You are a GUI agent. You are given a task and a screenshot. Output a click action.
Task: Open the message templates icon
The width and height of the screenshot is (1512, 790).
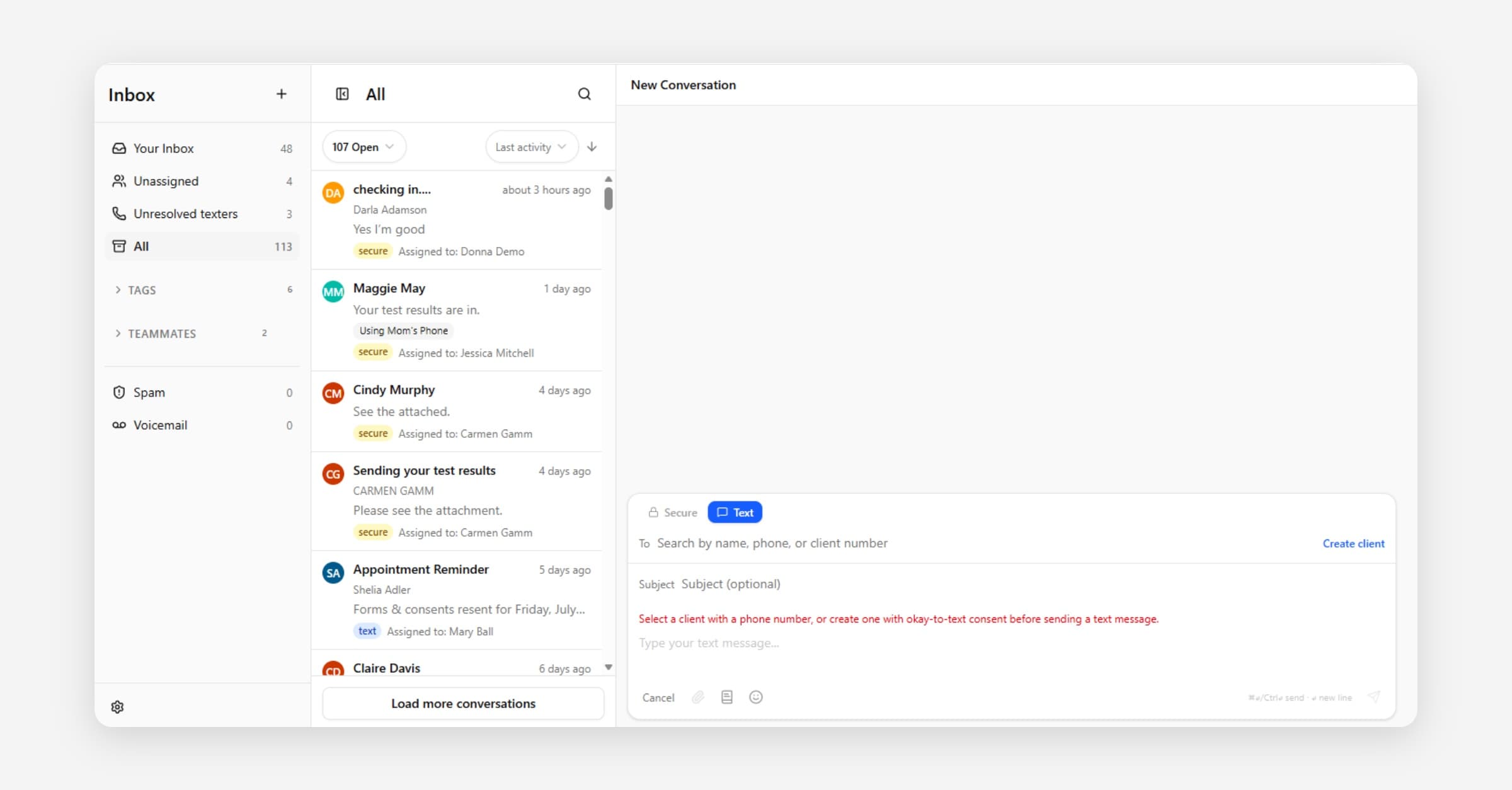click(x=726, y=697)
